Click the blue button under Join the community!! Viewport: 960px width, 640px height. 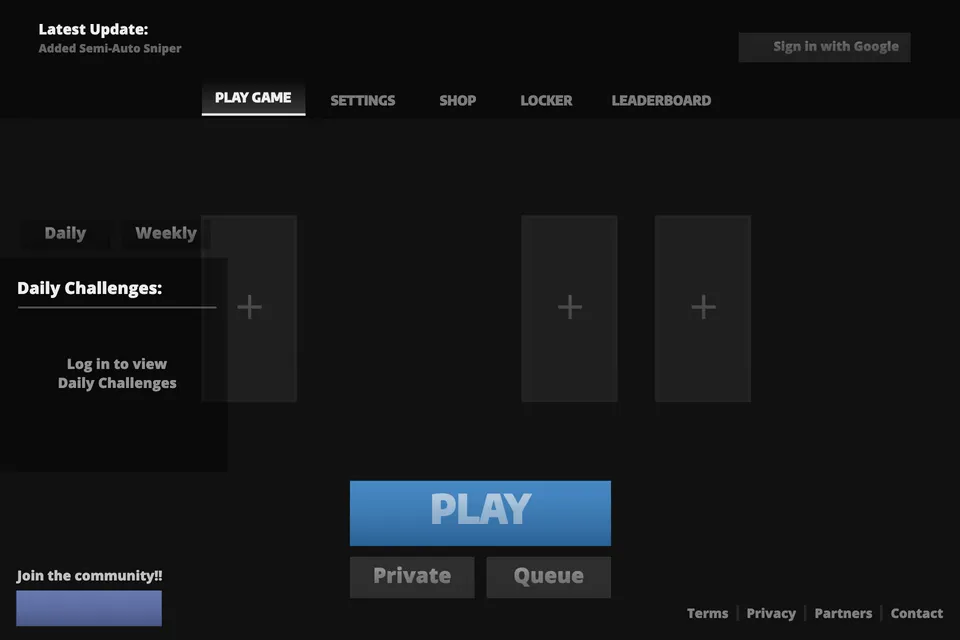point(89,608)
